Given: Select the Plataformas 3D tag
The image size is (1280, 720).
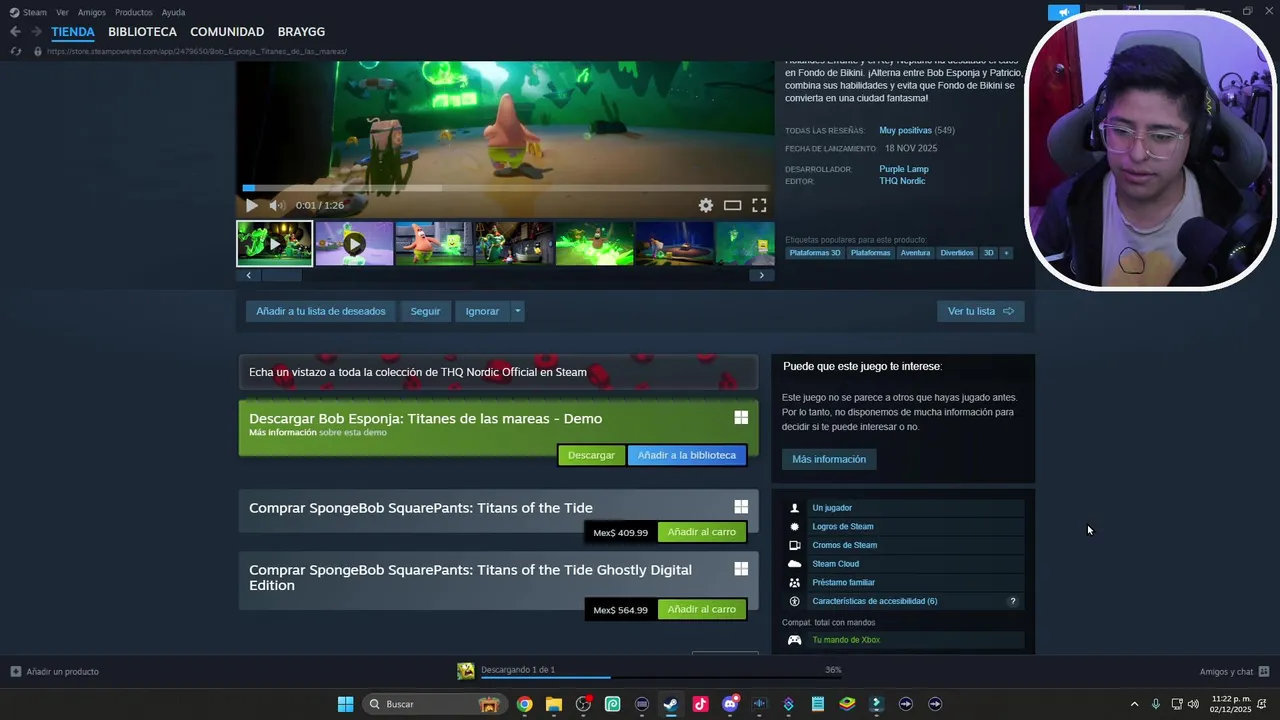Looking at the screenshot, I should click(815, 253).
